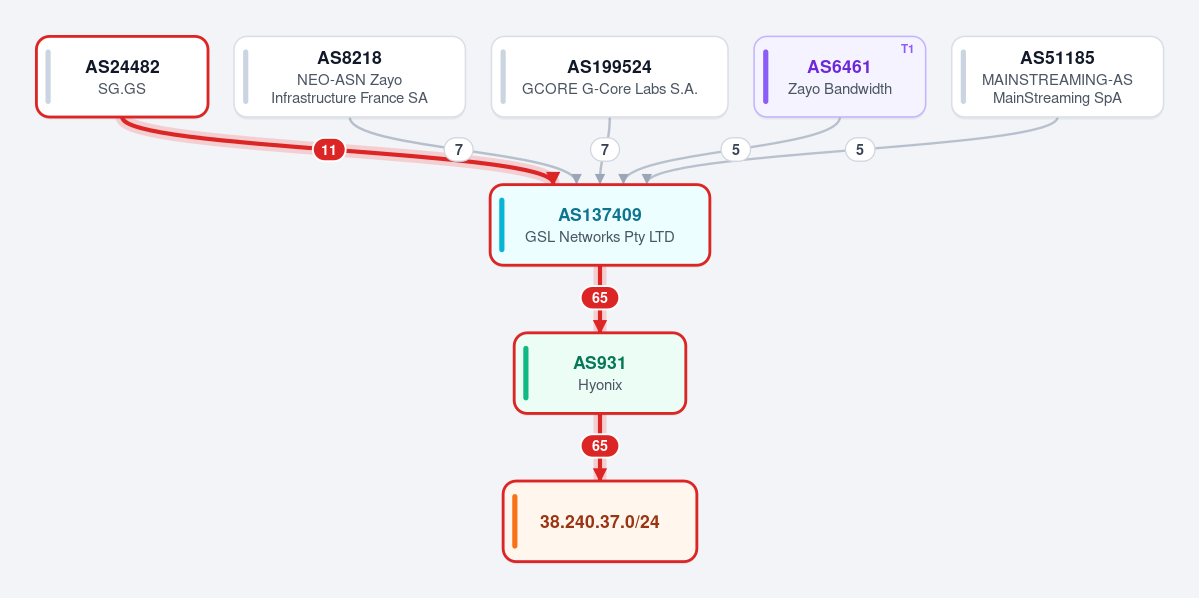Select the AS24482 SG.GS node
The image size is (1199, 598).
pyautogui.click(x=122, y=76)
